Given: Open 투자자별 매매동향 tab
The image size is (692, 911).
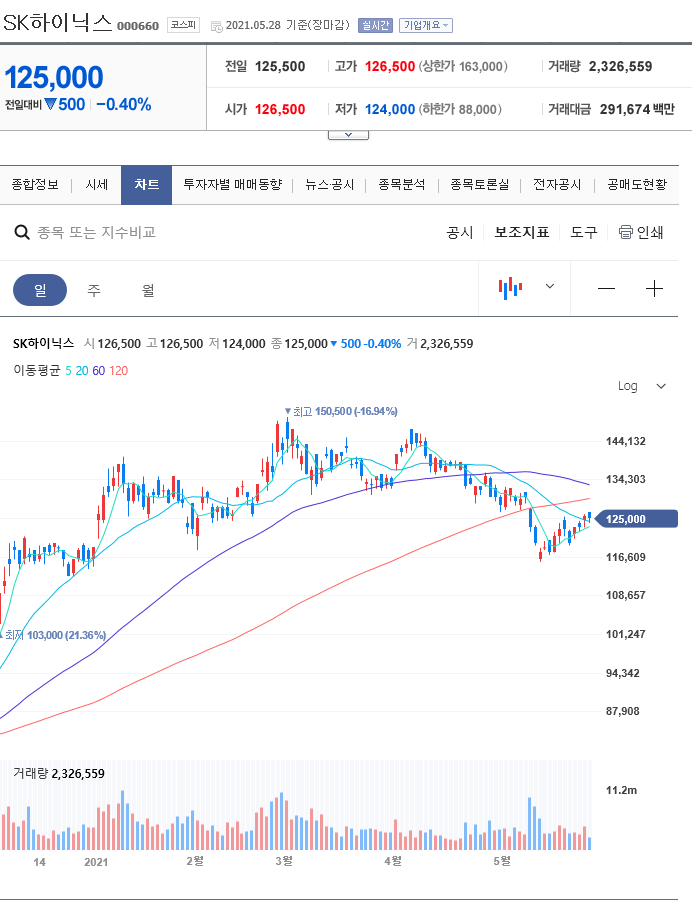Looking at the screenshot, I should 232,185.
